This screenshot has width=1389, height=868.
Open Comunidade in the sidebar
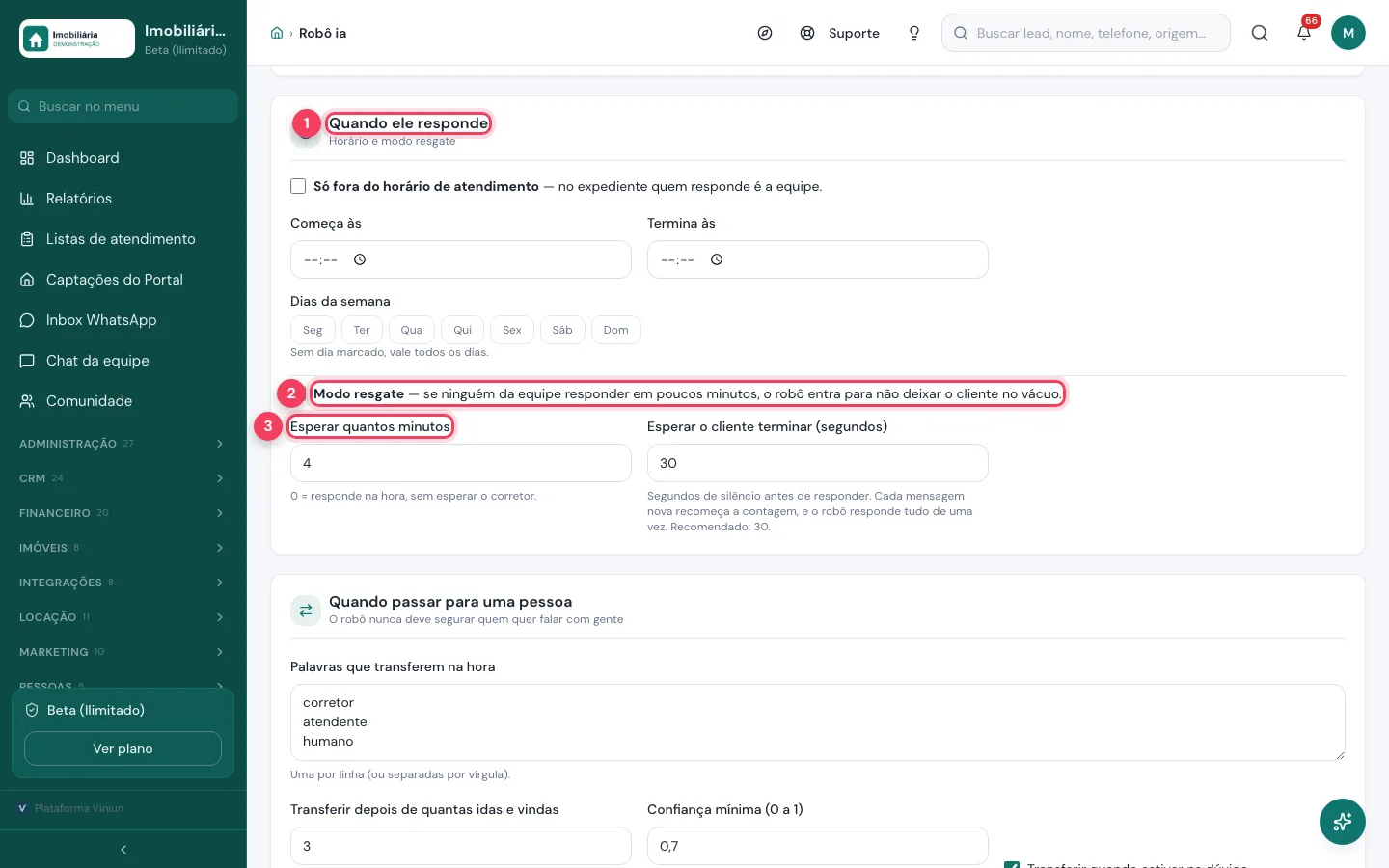tap(123, 401)
